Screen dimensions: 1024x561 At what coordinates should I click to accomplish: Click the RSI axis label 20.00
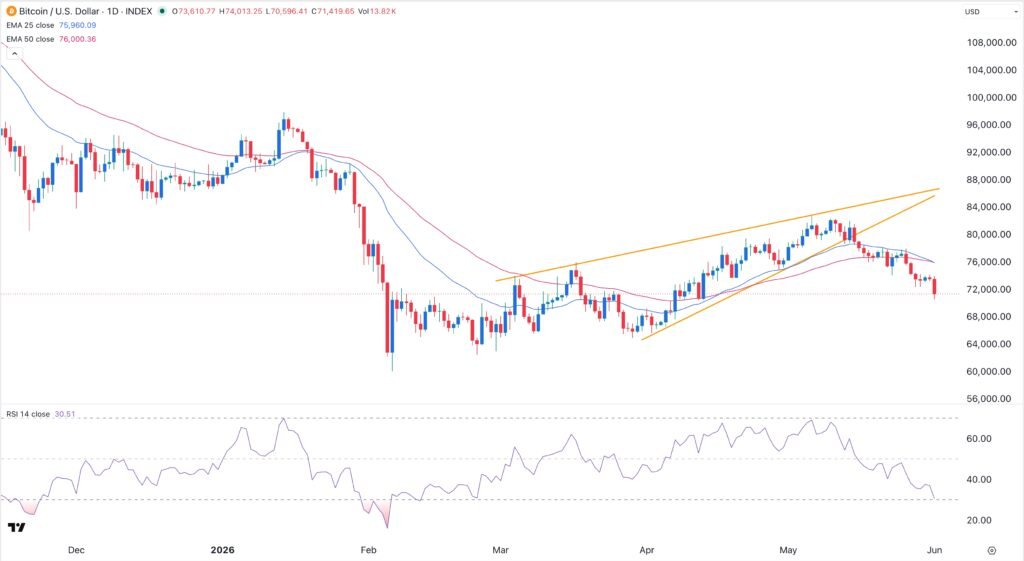tap(979, 521)
